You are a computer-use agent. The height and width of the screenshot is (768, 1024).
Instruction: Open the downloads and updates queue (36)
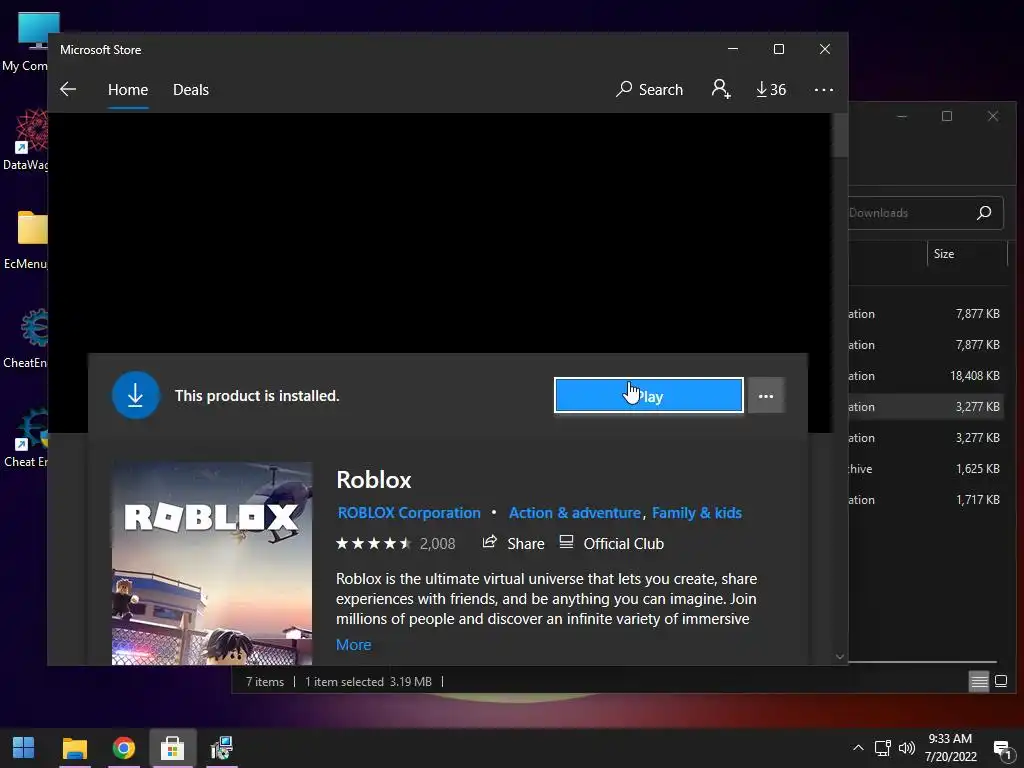[771, 89]
